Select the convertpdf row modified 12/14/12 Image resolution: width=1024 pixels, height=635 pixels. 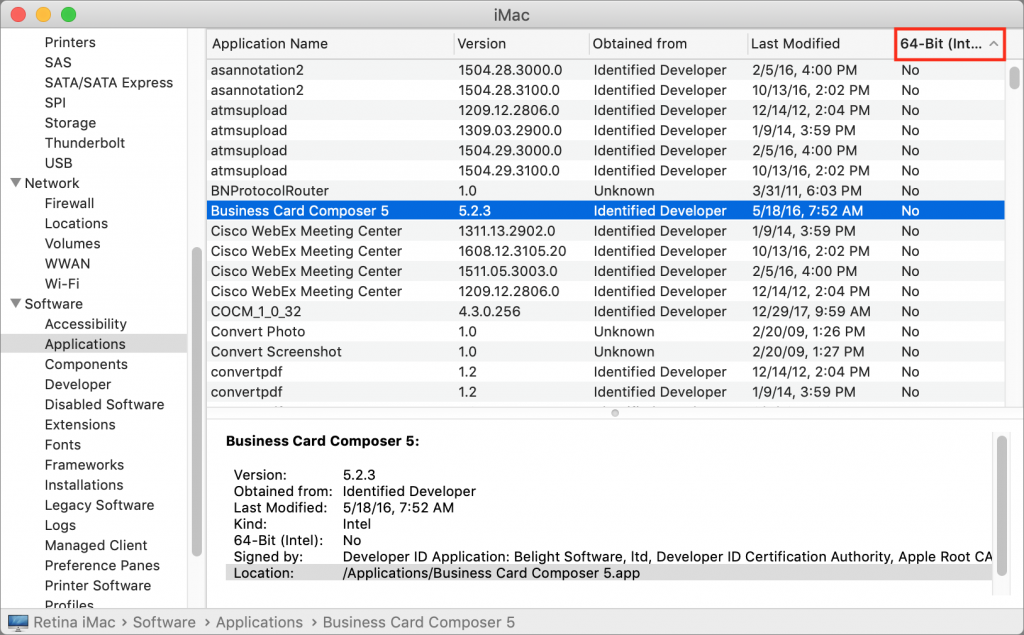(x=605, y=372)
